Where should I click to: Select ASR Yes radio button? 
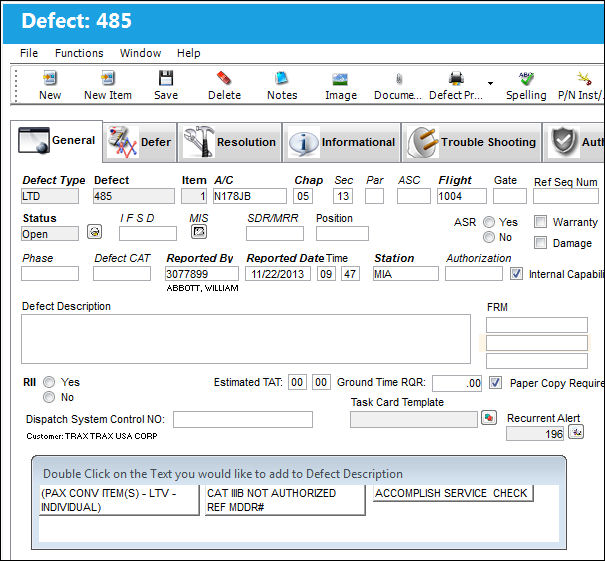click(x=489, y=222)
